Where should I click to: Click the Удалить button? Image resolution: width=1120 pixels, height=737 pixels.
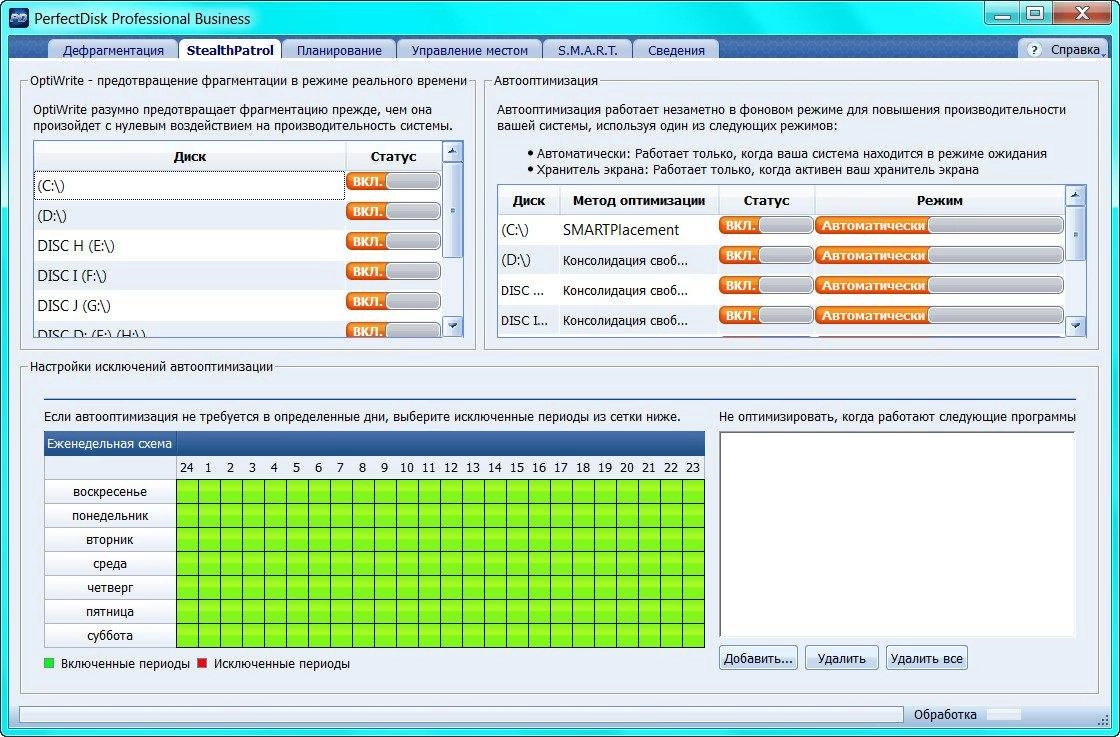click(841, 658)
